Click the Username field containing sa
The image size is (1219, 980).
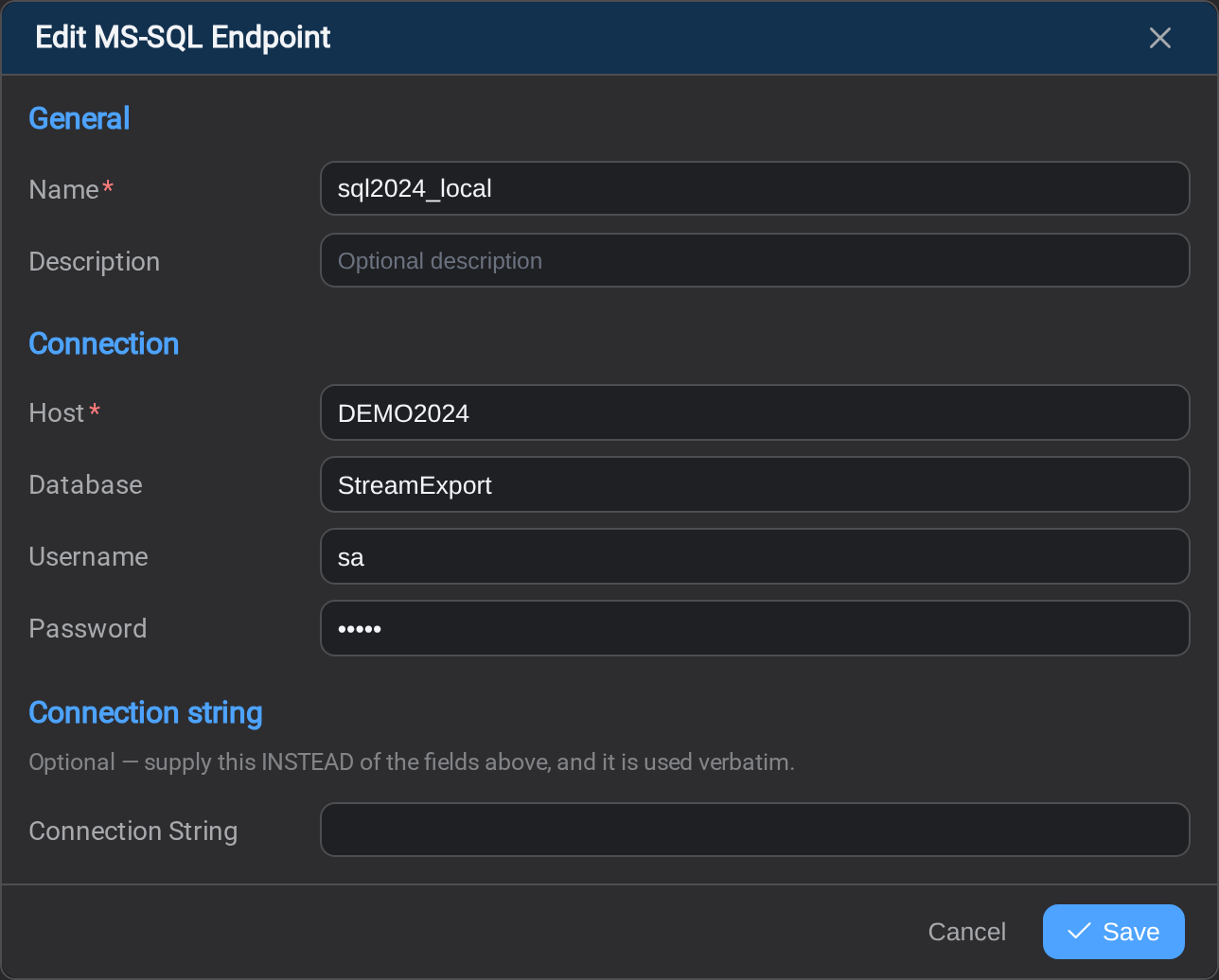click(x=754, y=556)
